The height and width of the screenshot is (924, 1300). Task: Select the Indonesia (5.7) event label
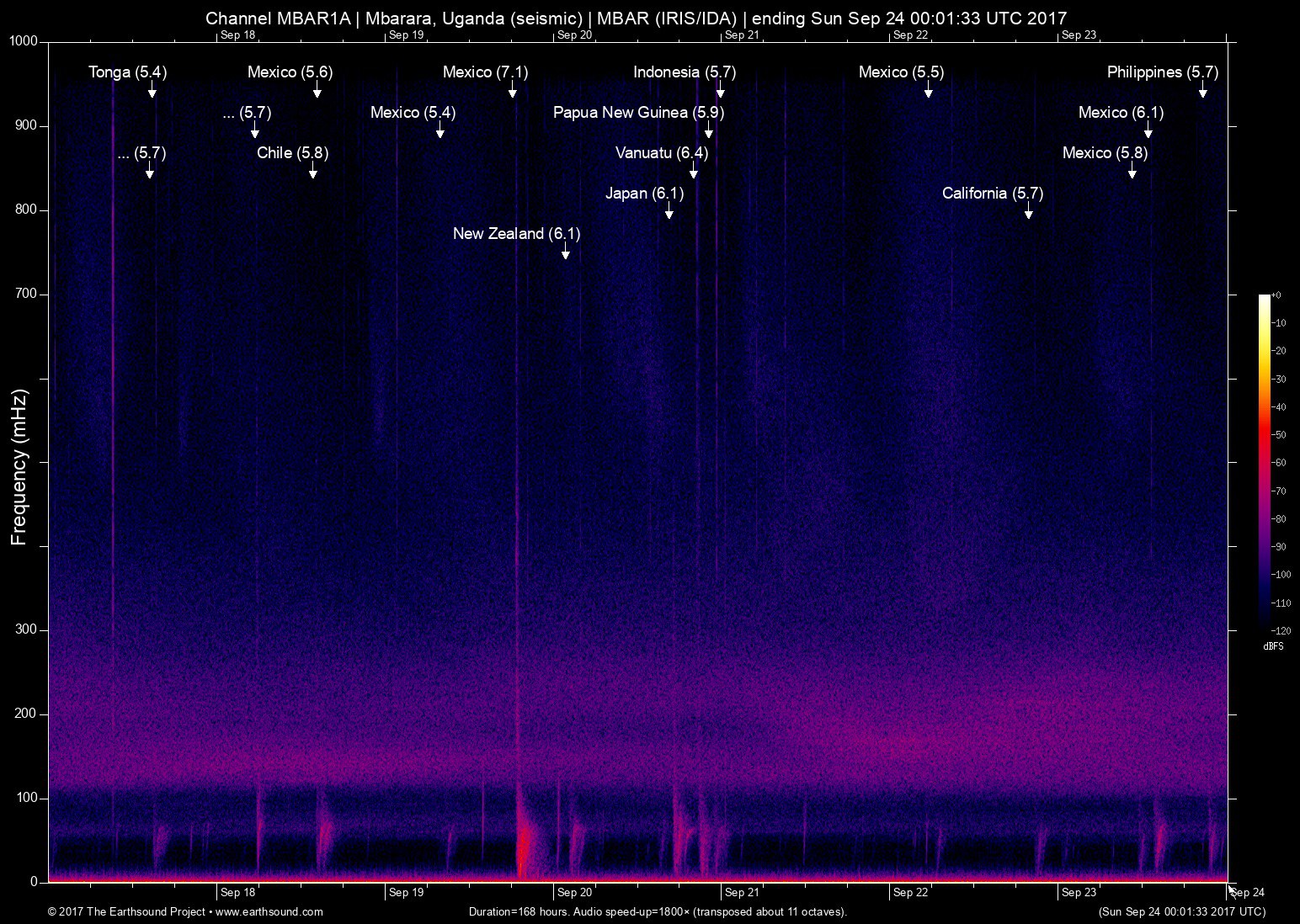pos(685,72)
